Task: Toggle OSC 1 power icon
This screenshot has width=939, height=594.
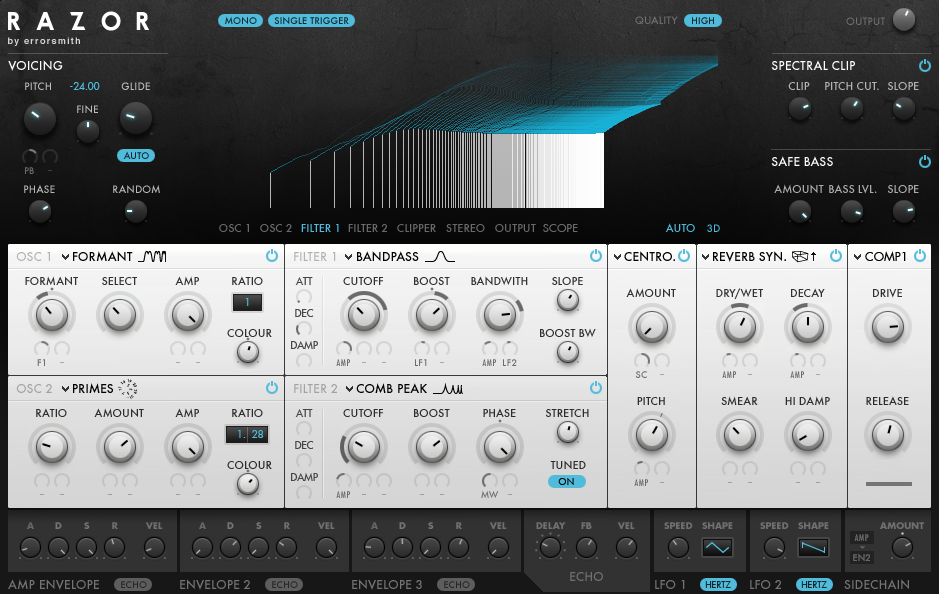Action: [272, 256]
